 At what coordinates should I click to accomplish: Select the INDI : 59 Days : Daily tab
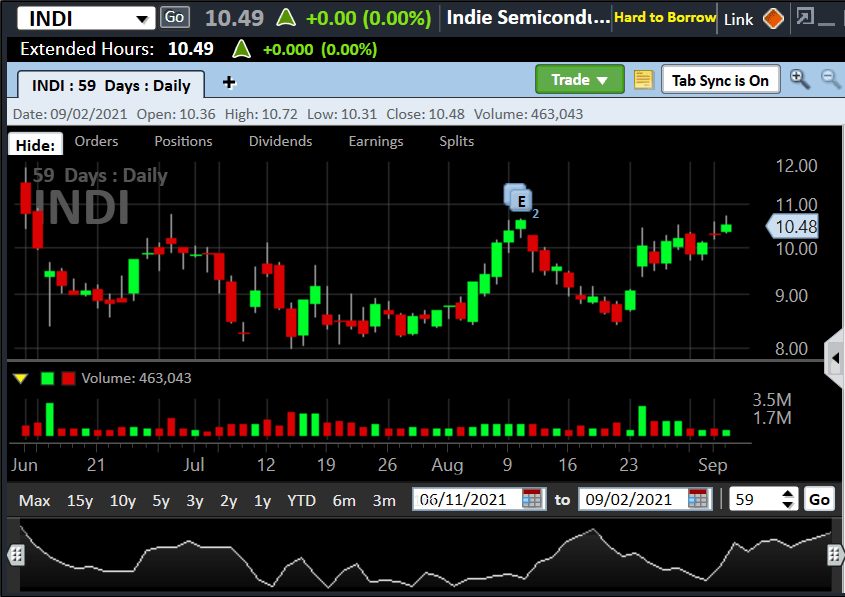point(110,86)
